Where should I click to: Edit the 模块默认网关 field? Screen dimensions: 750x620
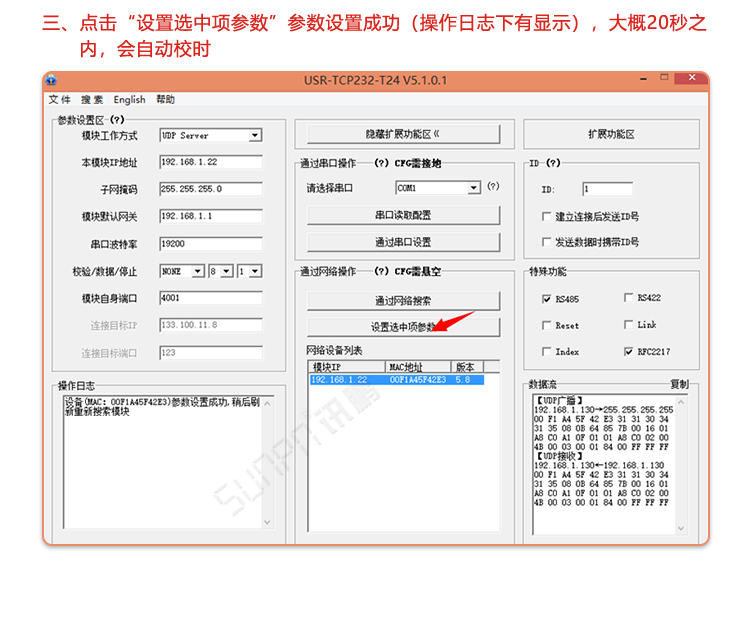click(x=211, y=216)
